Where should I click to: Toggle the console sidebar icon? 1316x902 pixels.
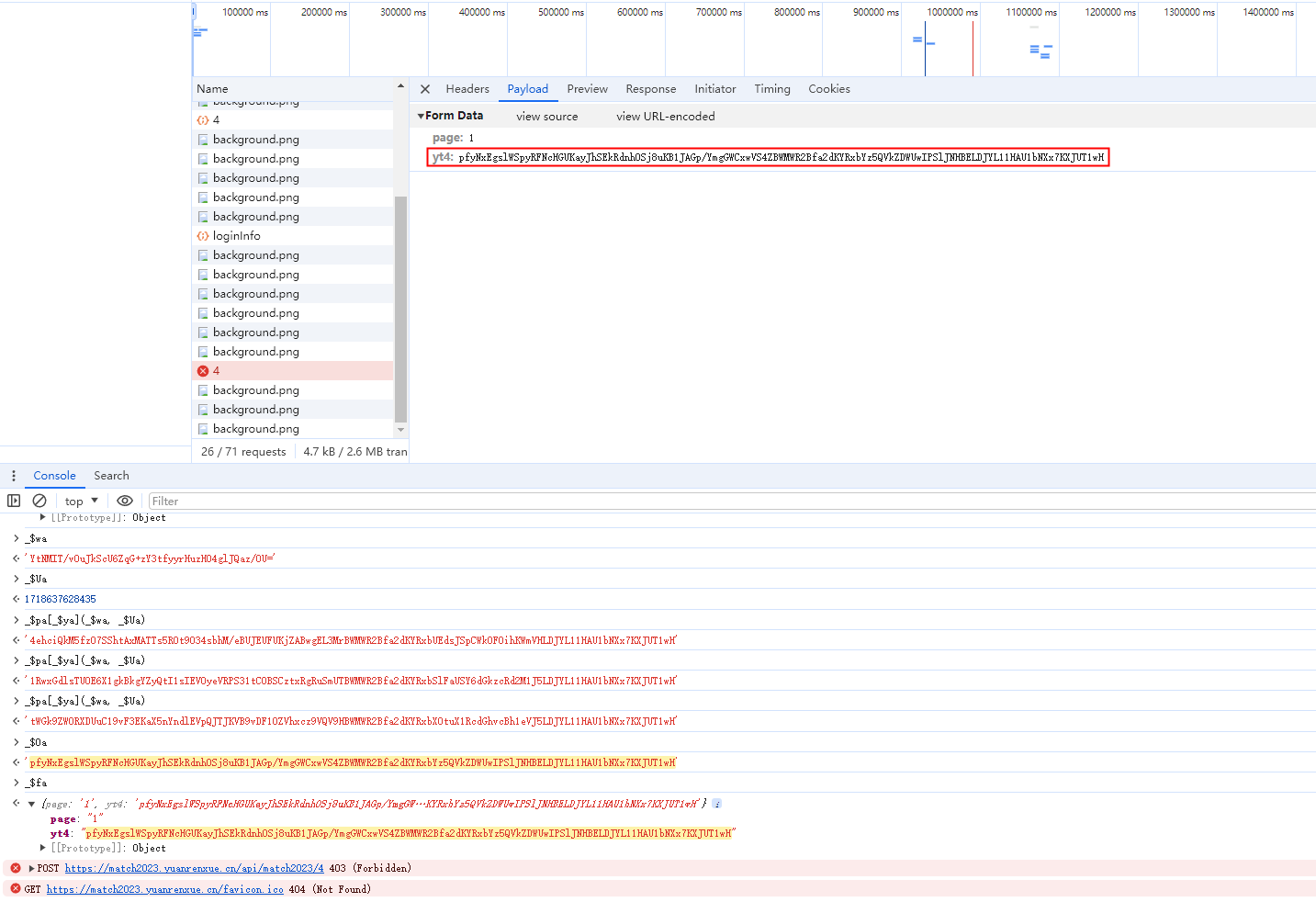14,501
